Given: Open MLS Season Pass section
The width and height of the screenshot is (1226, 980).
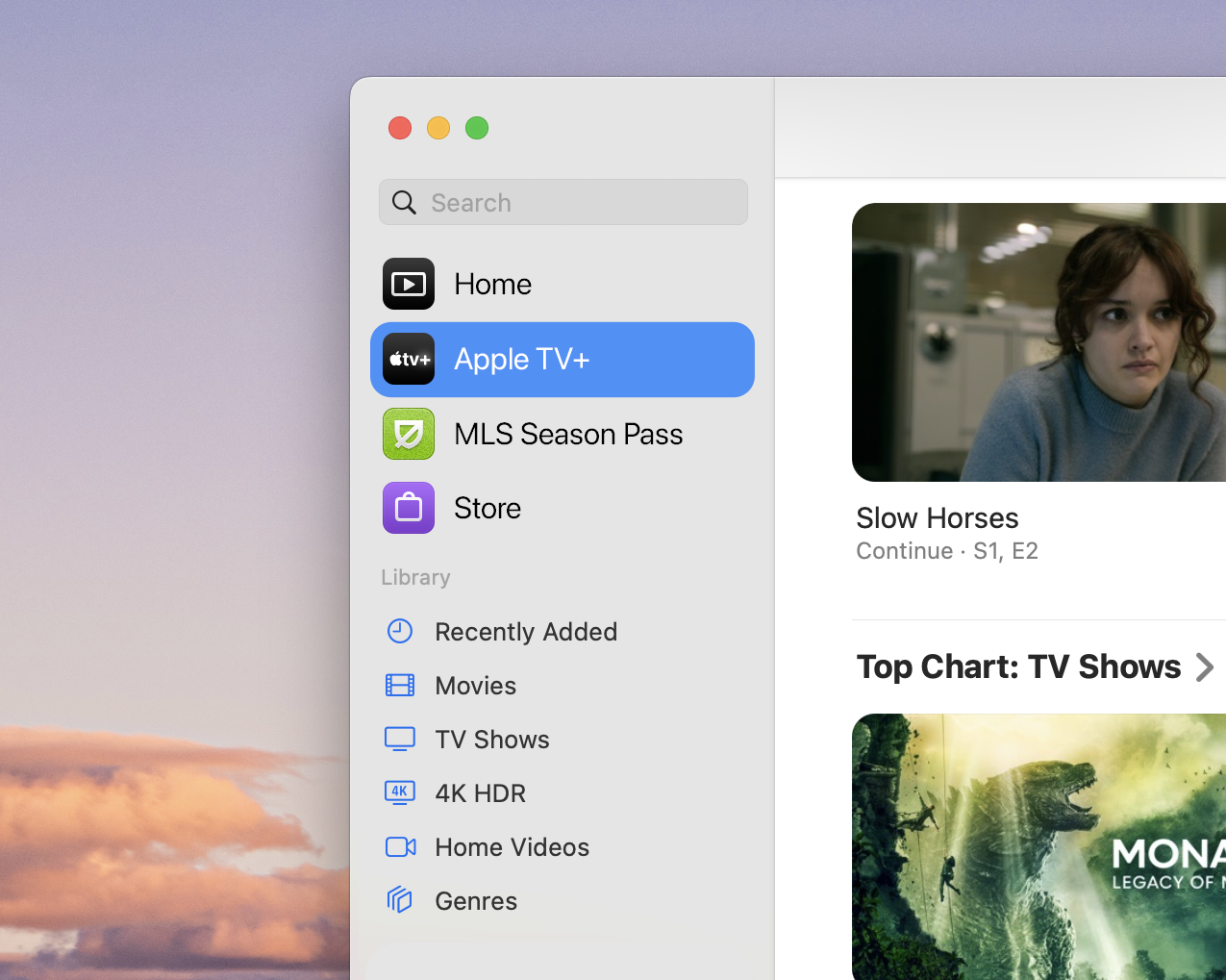Looking at the screenshot, I should tap(563, 434).
